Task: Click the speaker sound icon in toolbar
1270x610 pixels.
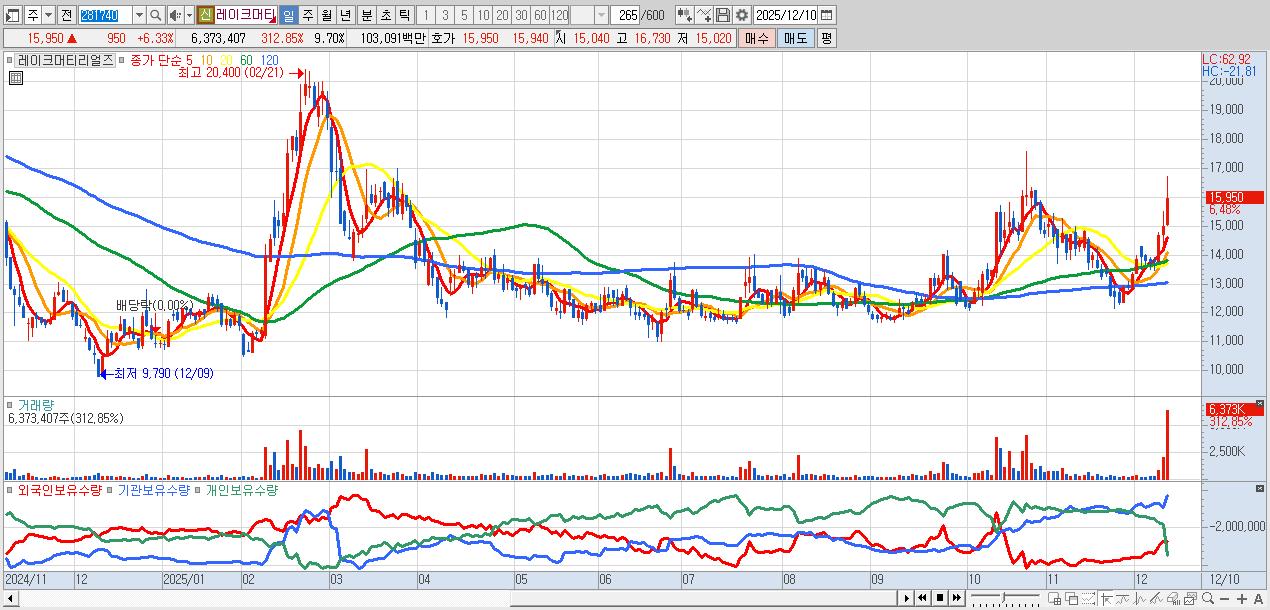Action: click(175, 16)
